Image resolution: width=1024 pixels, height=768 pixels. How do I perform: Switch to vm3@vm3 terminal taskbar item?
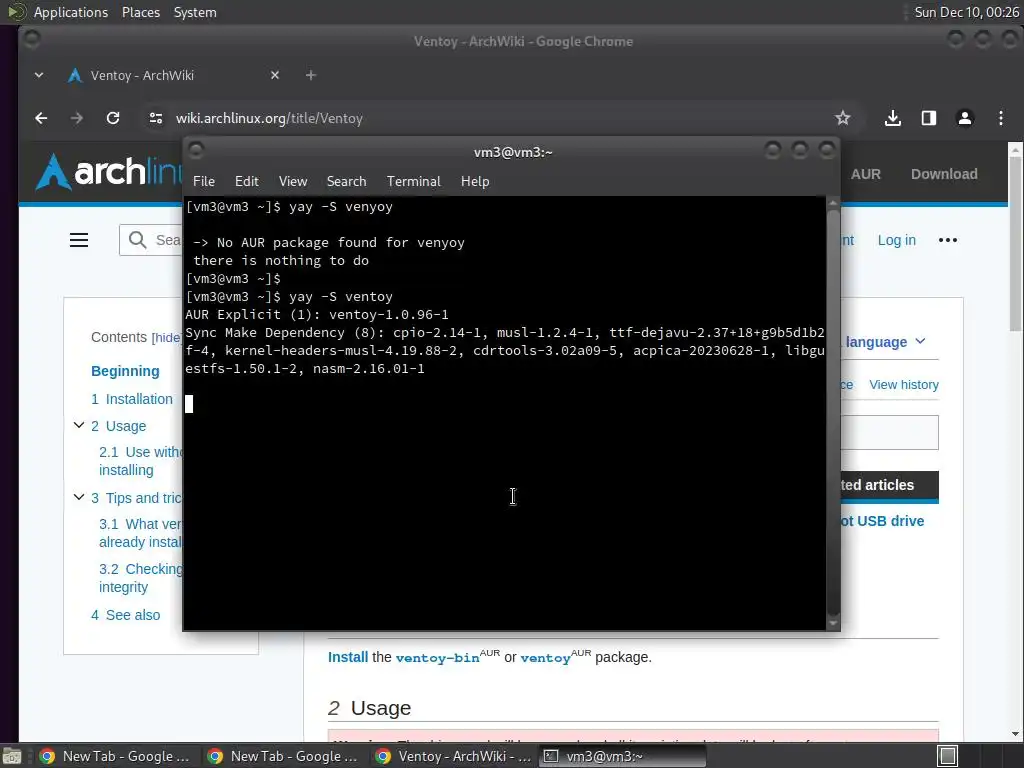pyautogui.click(x=622, y=756)
